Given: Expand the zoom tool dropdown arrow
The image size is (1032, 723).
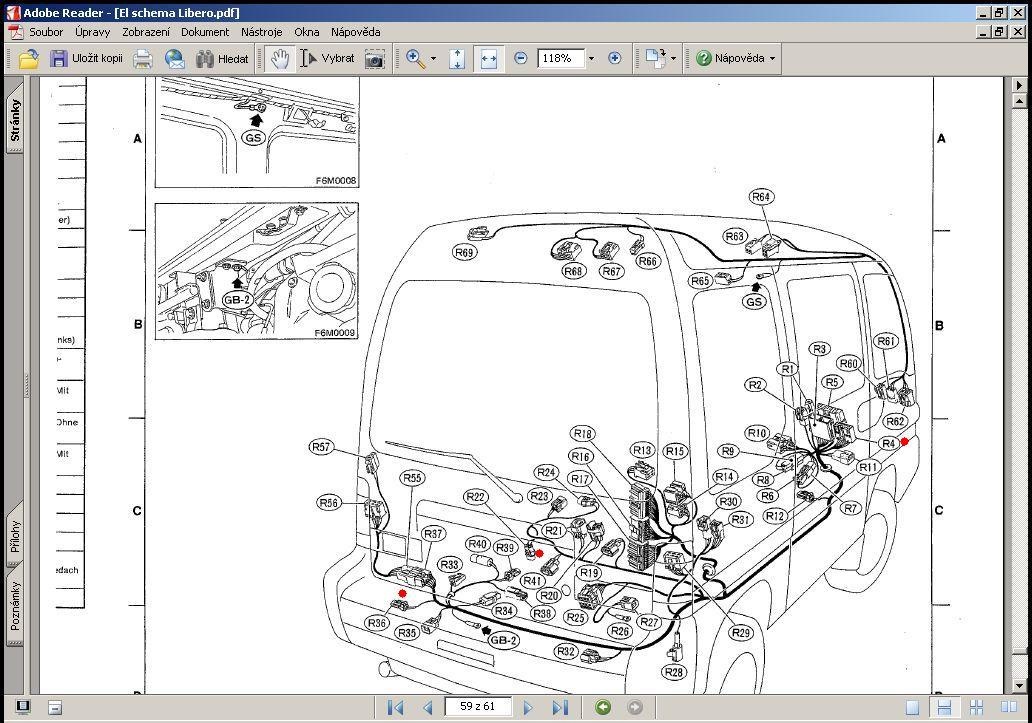Looking at the screenshot, I should (x=433, y=59).
